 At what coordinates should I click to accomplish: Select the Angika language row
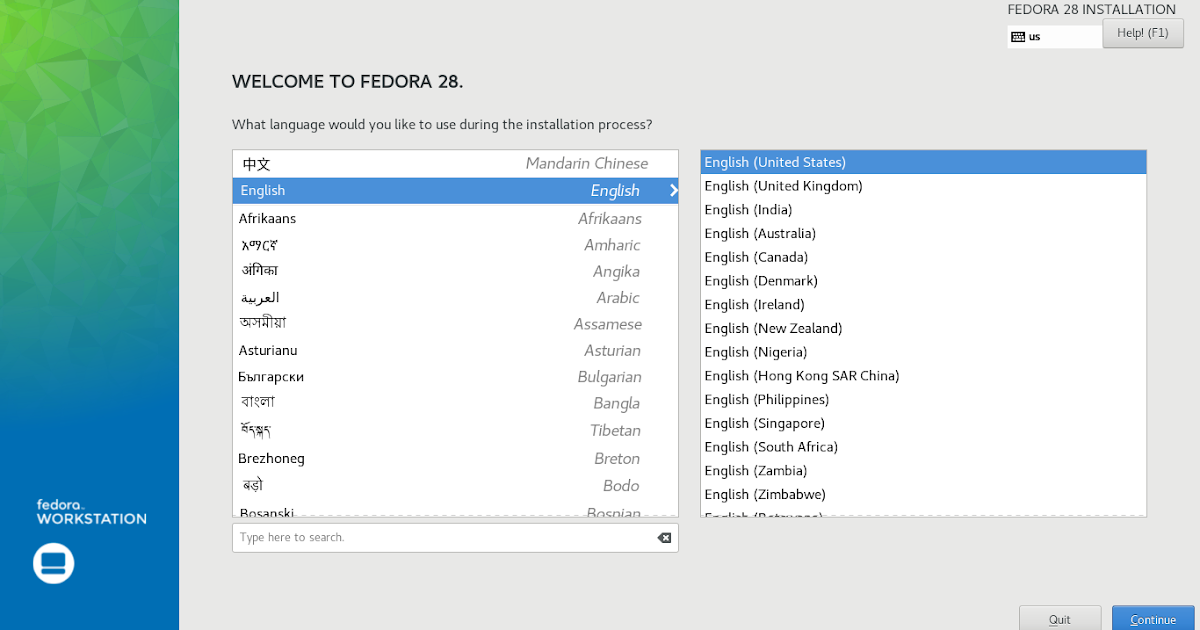coord(455,271)
